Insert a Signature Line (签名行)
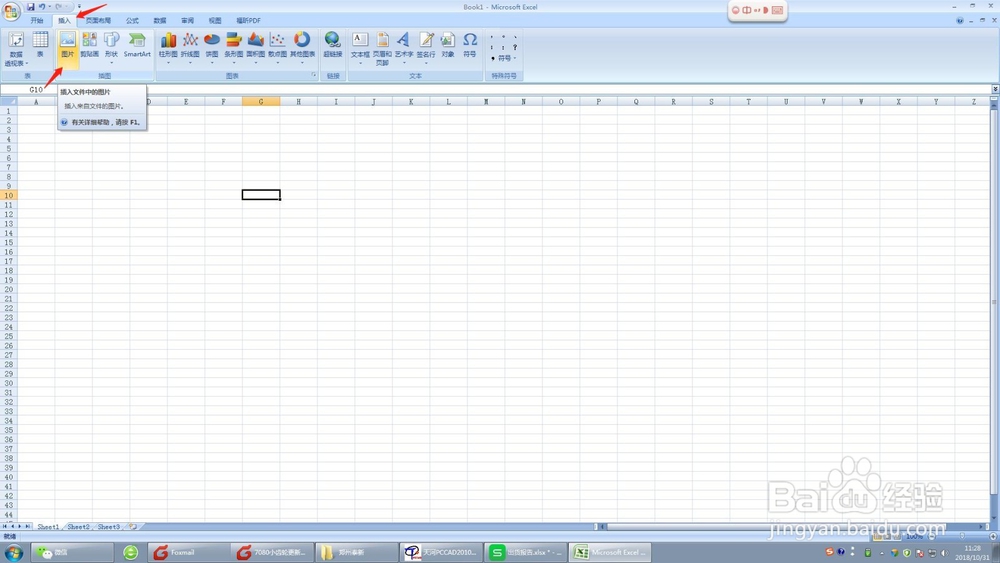 tap(426, 48)
